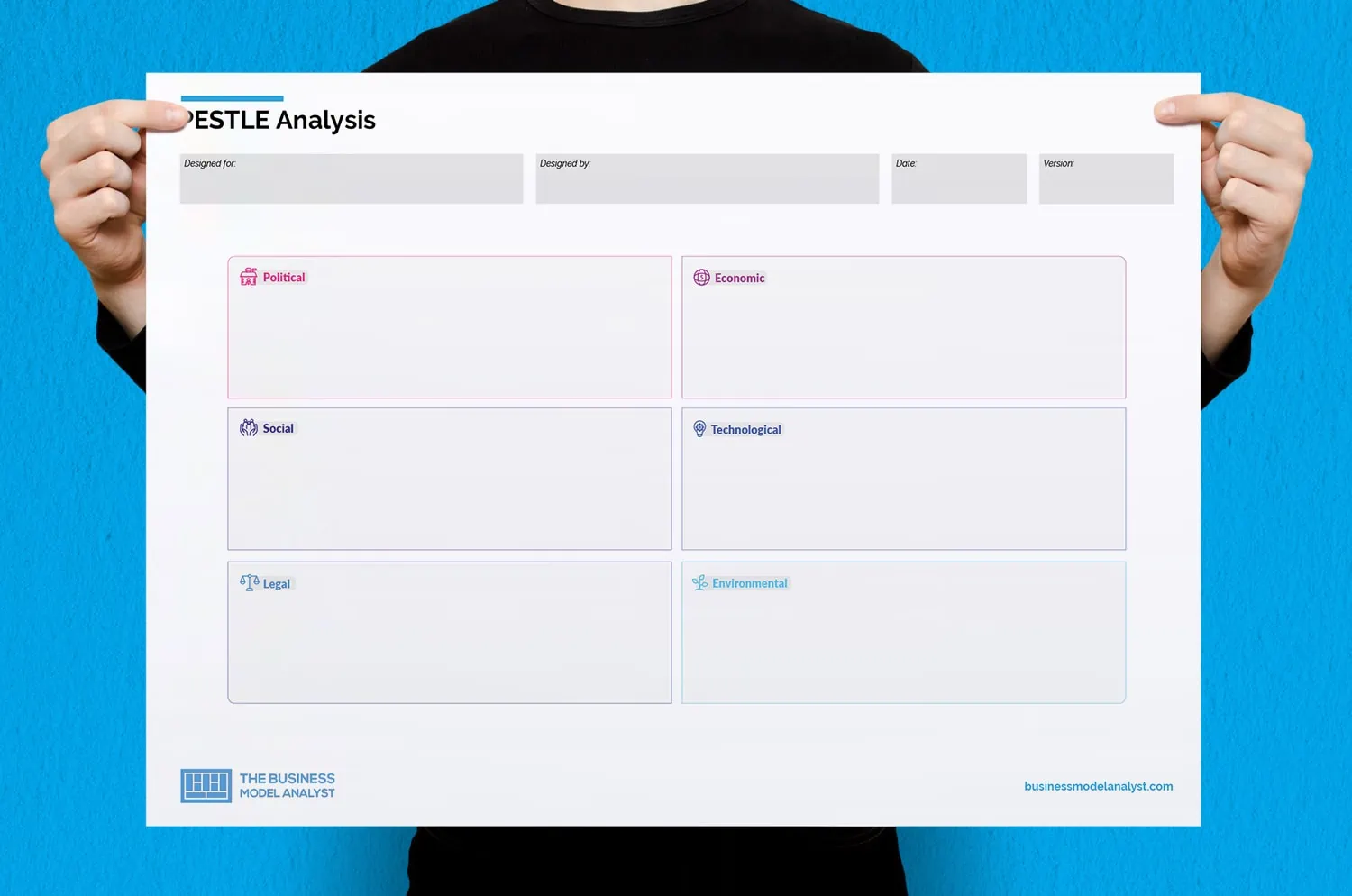The image size is (1352, 896).
Task: Select the 'Designed by' field
Action: point(707,179)
